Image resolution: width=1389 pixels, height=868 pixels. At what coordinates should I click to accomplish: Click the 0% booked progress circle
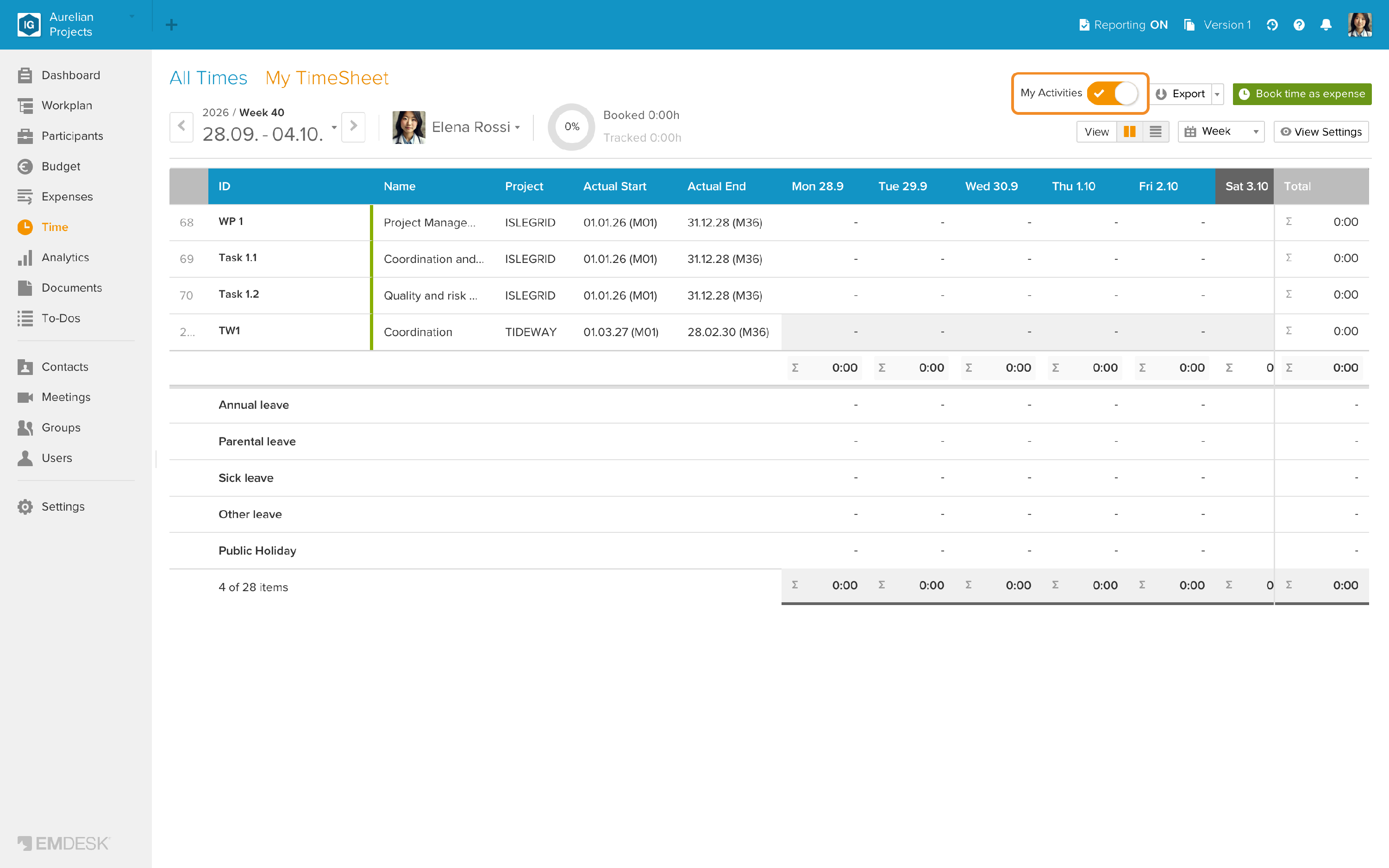(572, 127)
